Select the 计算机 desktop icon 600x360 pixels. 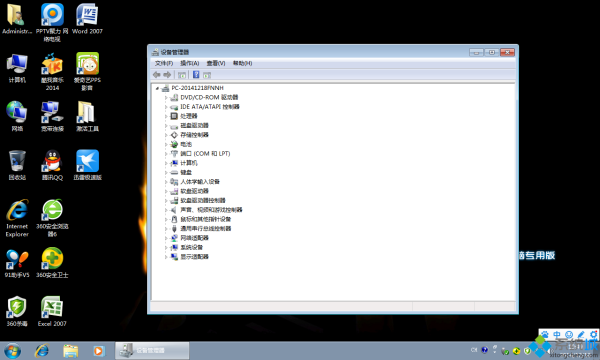pos(17,68)
